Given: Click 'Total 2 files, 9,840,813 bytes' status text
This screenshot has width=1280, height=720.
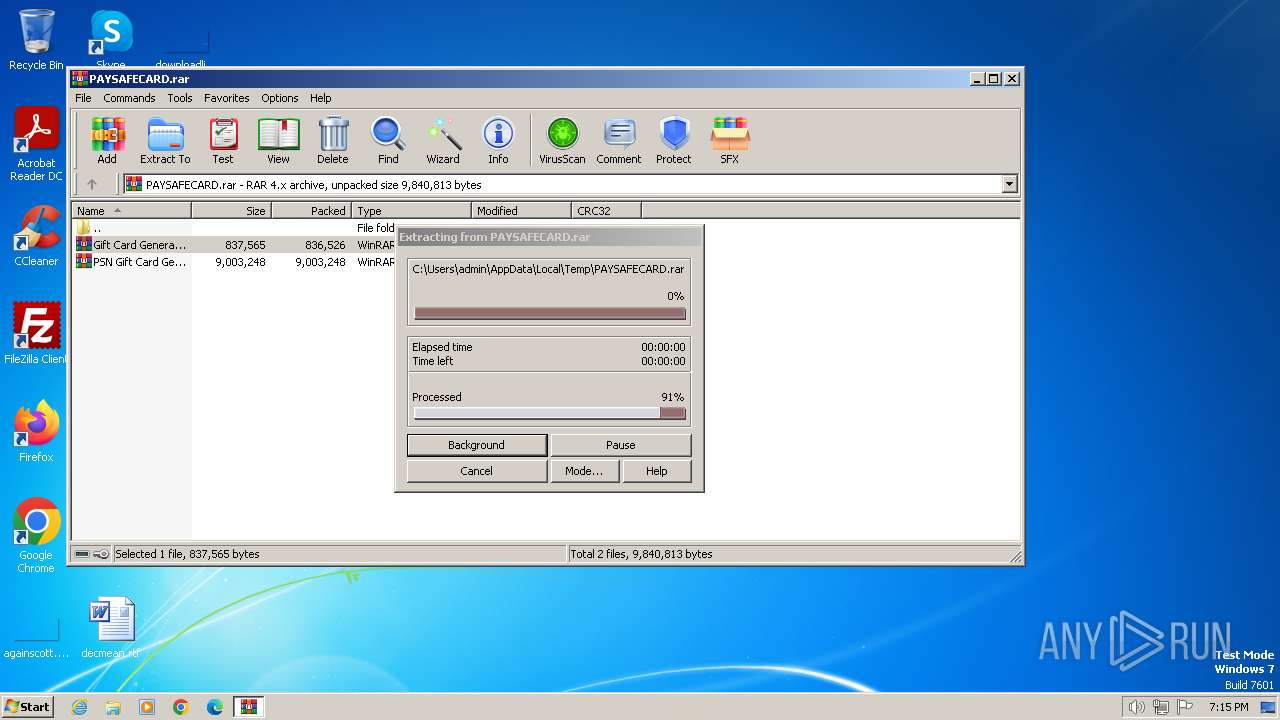Looking at the screenshot, I should 641,554.
